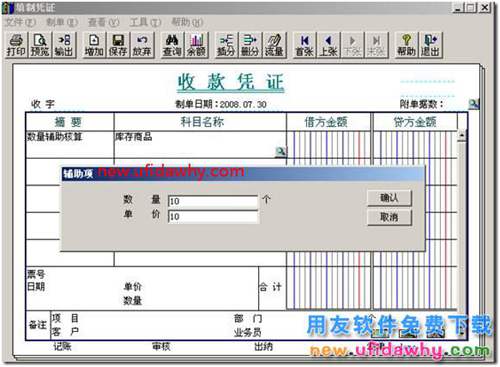This screenshot has width=500, height=367.
Task: Open the 工具 menu
Action: click(x=145, y=22)
